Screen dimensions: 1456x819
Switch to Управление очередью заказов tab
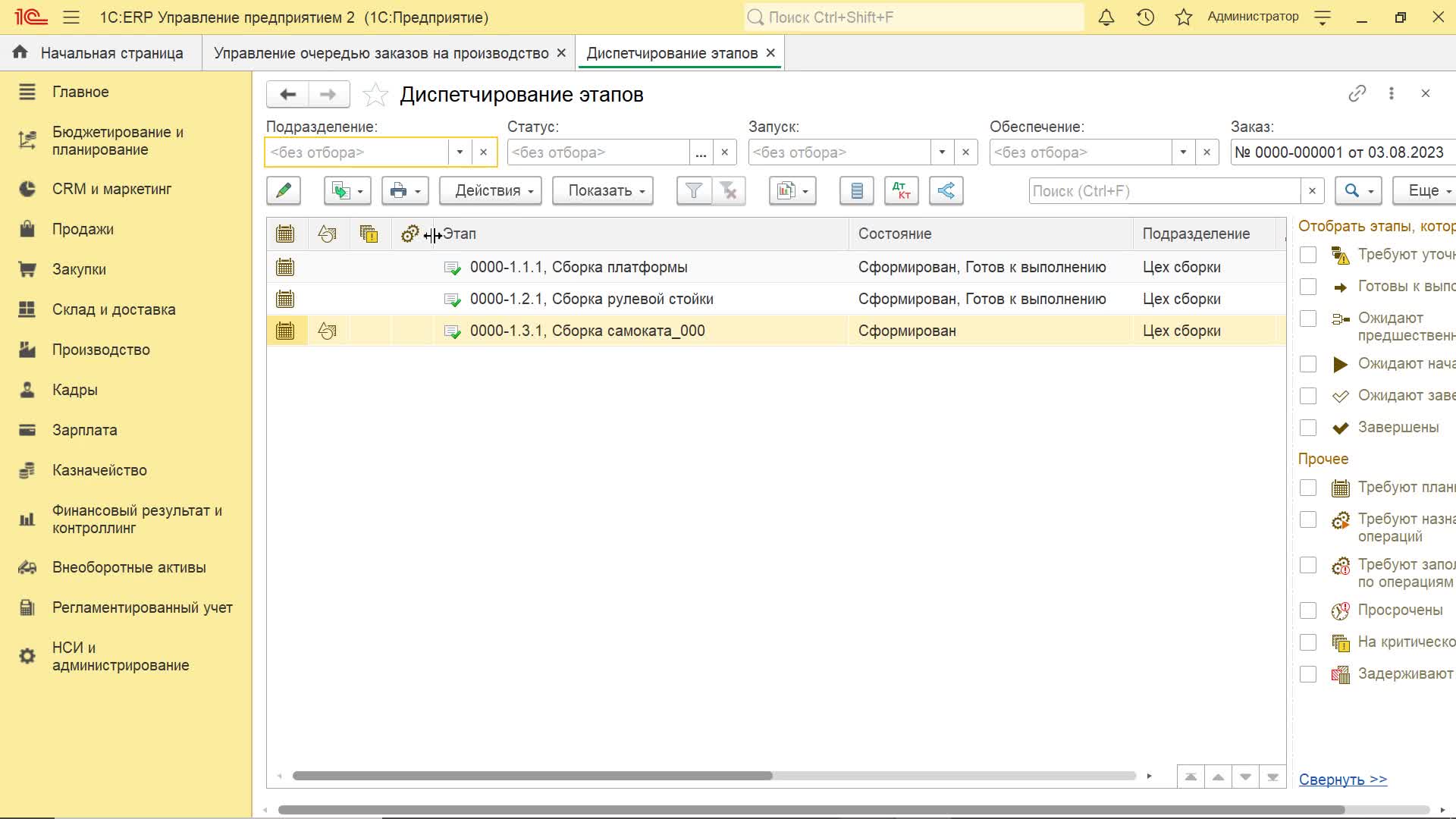(x=381, y=53)
